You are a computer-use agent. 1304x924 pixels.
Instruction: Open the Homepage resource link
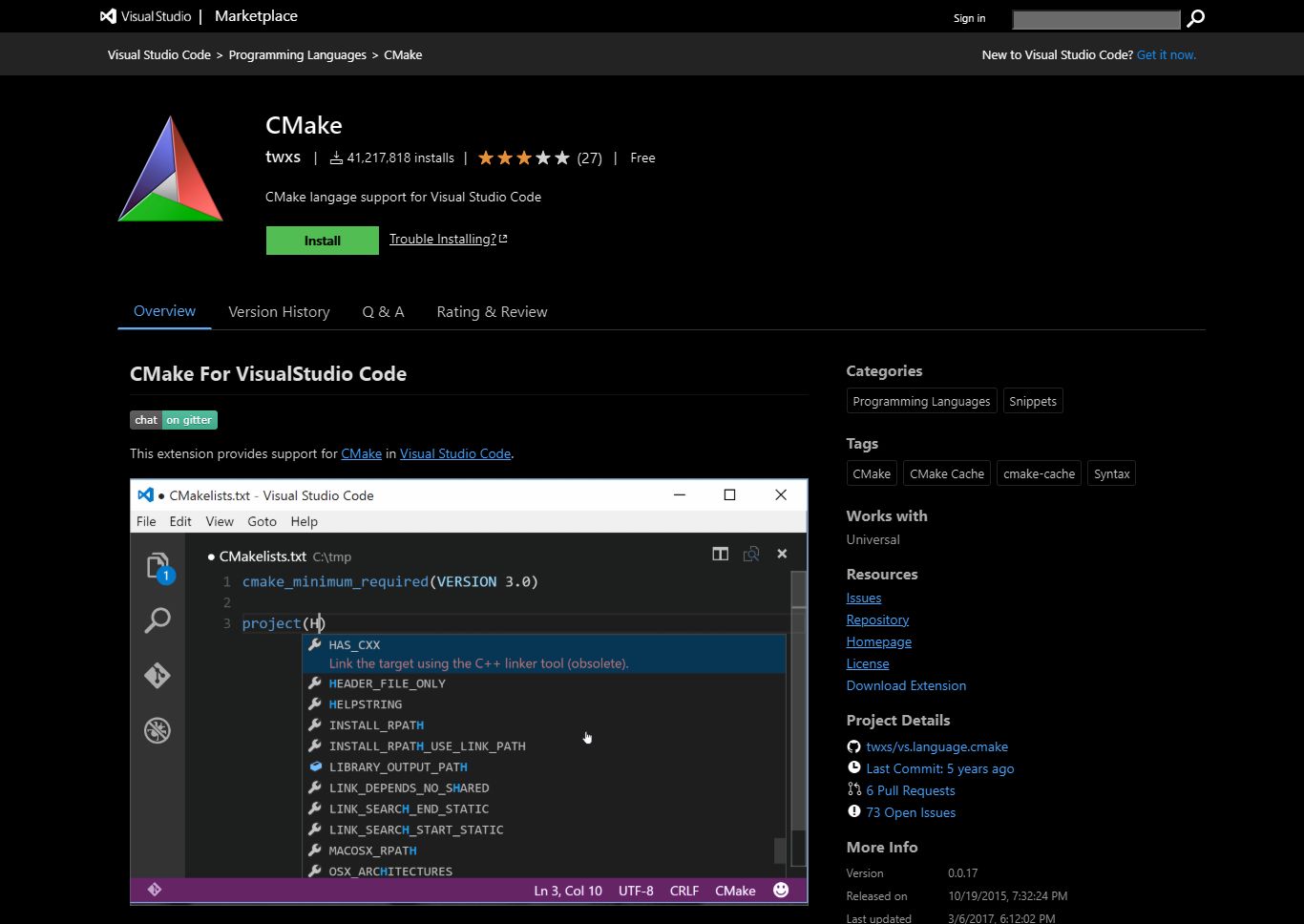(x=879, y=641)
